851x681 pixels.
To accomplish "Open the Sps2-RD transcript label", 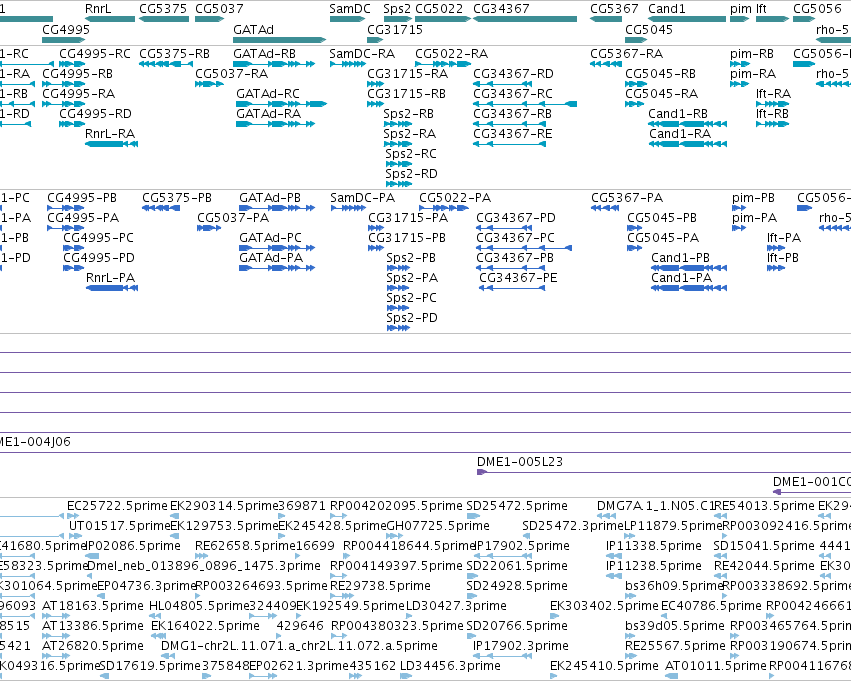I will [x=411, y=174].
